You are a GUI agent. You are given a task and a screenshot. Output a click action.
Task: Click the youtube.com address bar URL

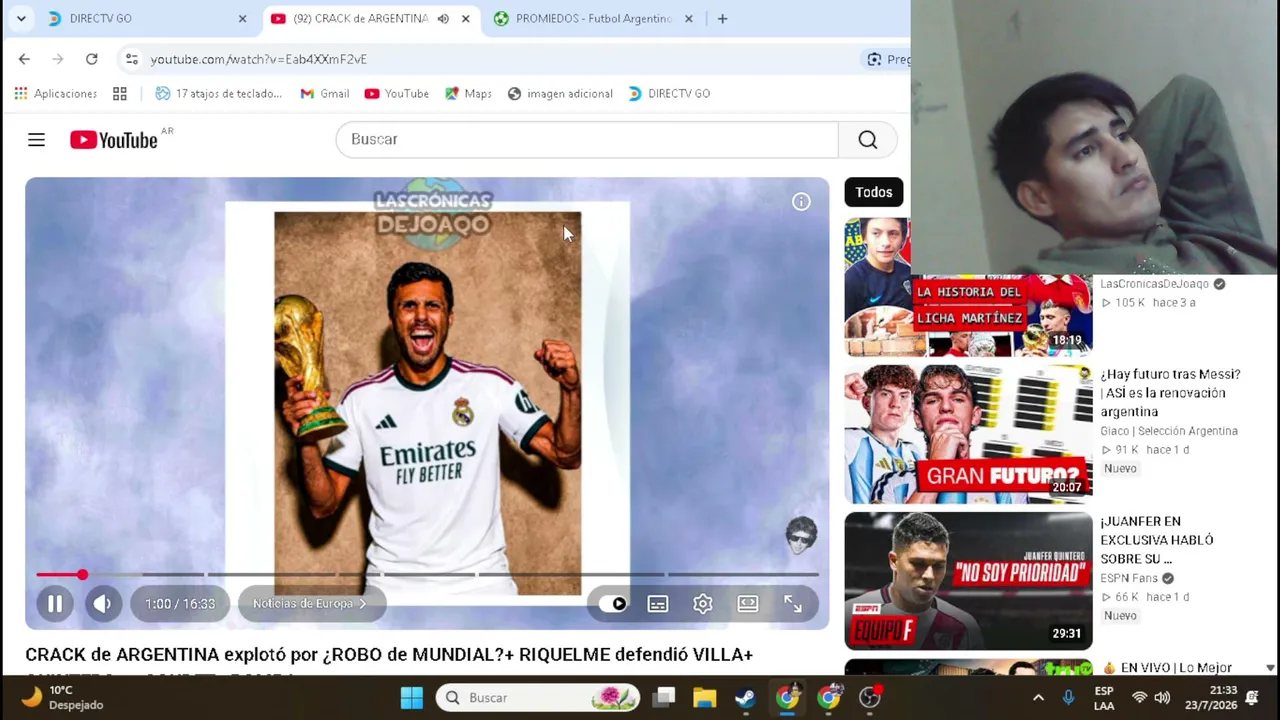point(258,59)
